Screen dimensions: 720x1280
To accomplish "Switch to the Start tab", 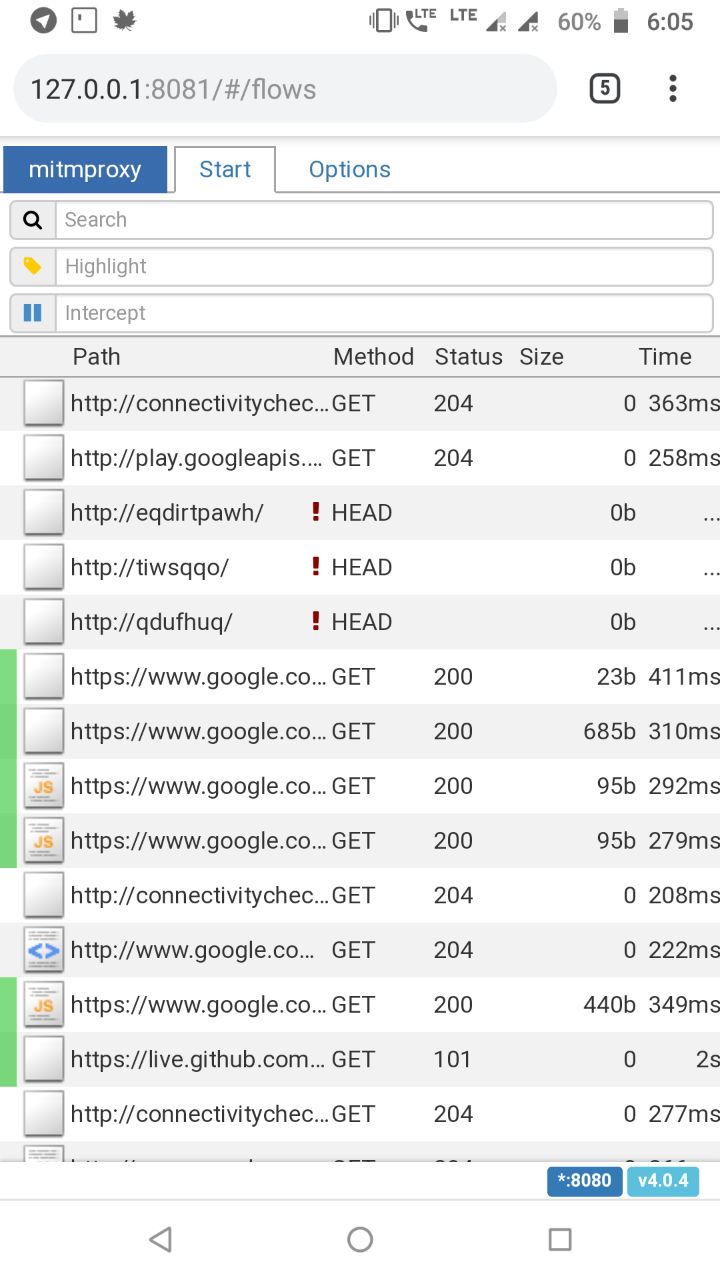I will pos(225,169).
